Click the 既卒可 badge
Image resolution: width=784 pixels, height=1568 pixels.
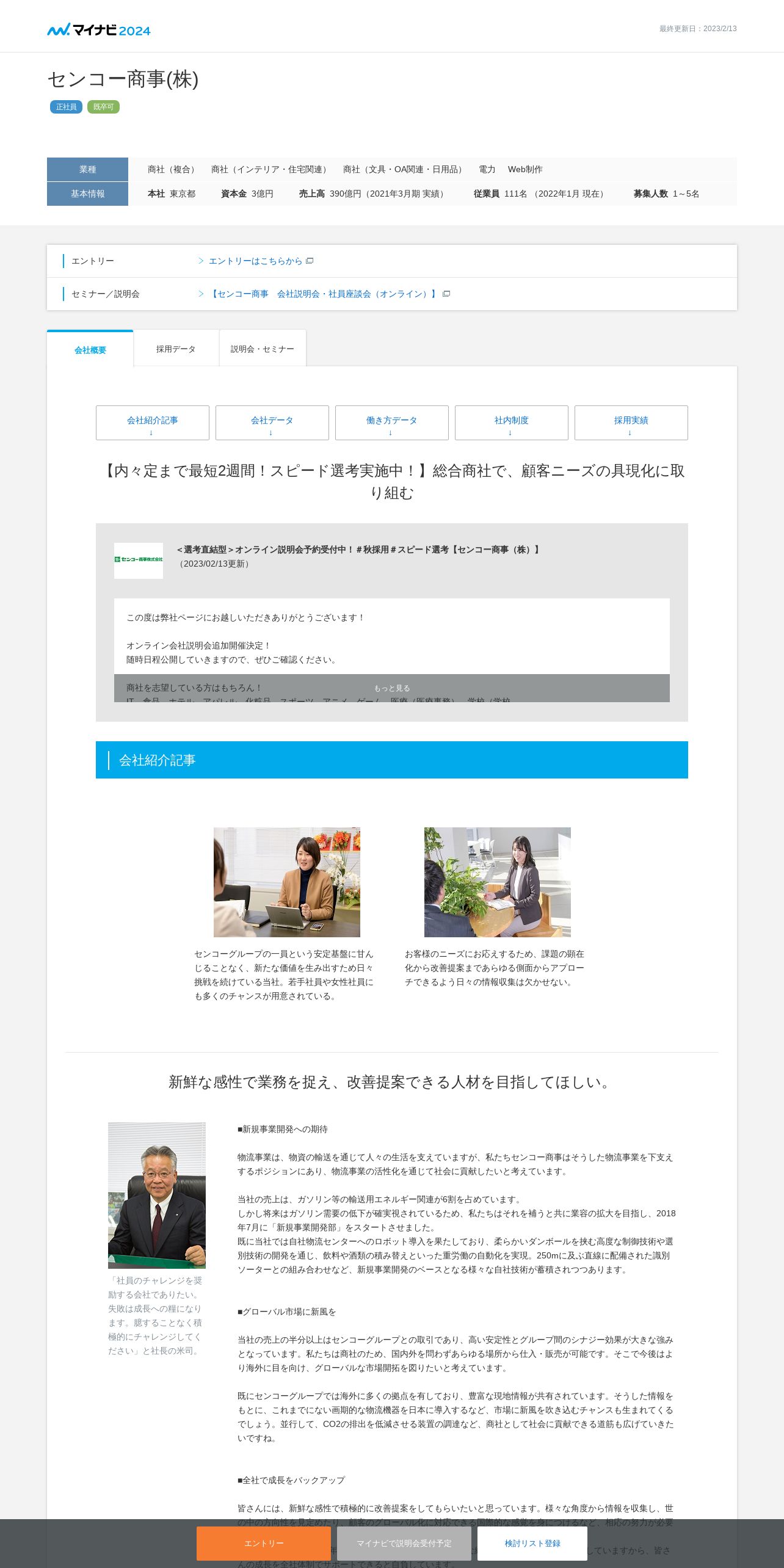[103, 107]
